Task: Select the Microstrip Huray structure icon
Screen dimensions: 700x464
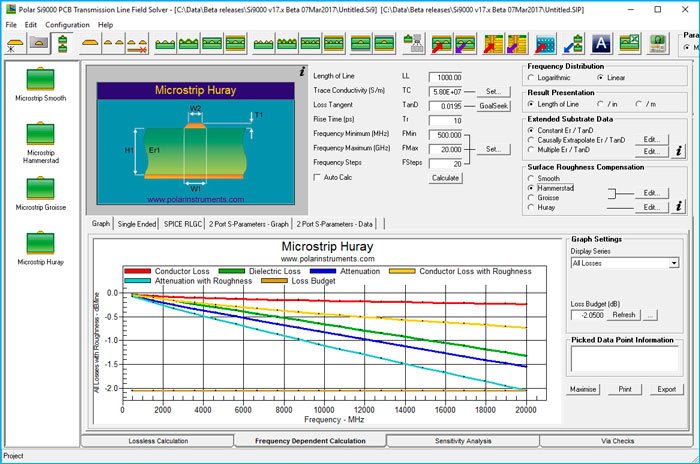Action: [x=40, y=242]
